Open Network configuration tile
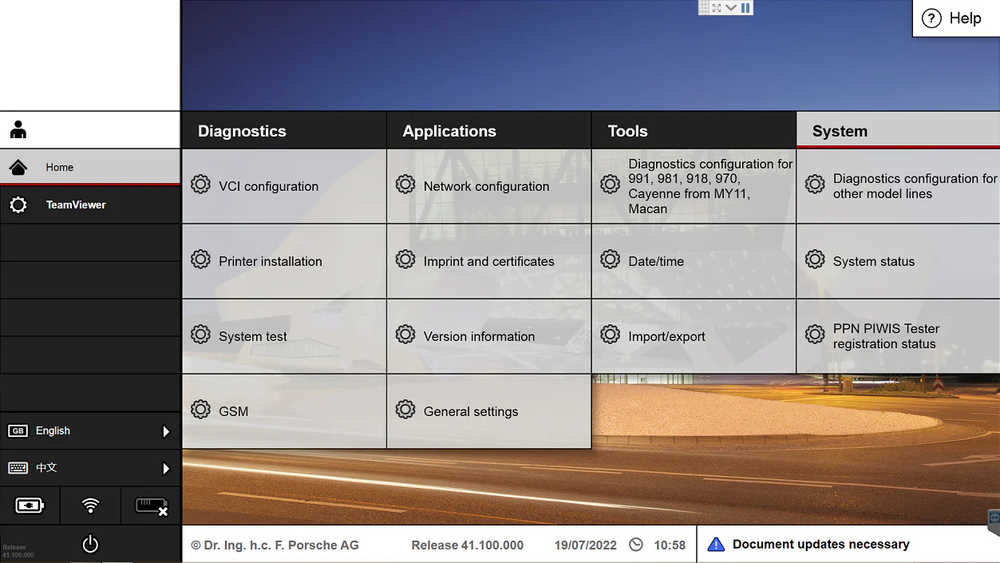This screenshot has height=563, width=1000. point(489,186)
